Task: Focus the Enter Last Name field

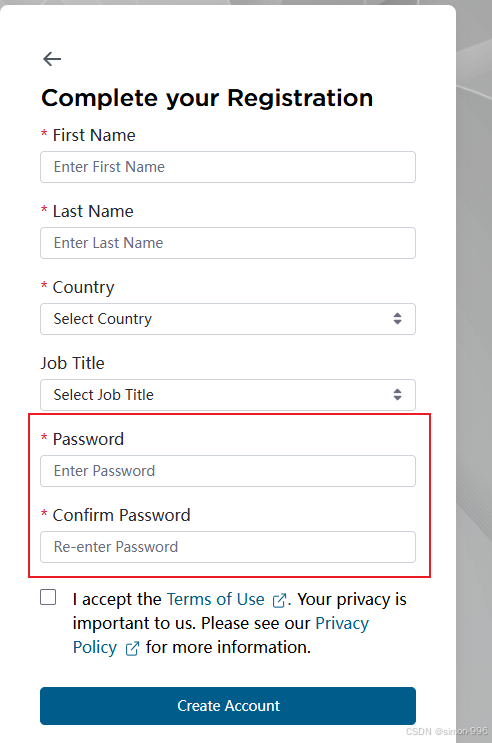Action: (x=228, y=243)
